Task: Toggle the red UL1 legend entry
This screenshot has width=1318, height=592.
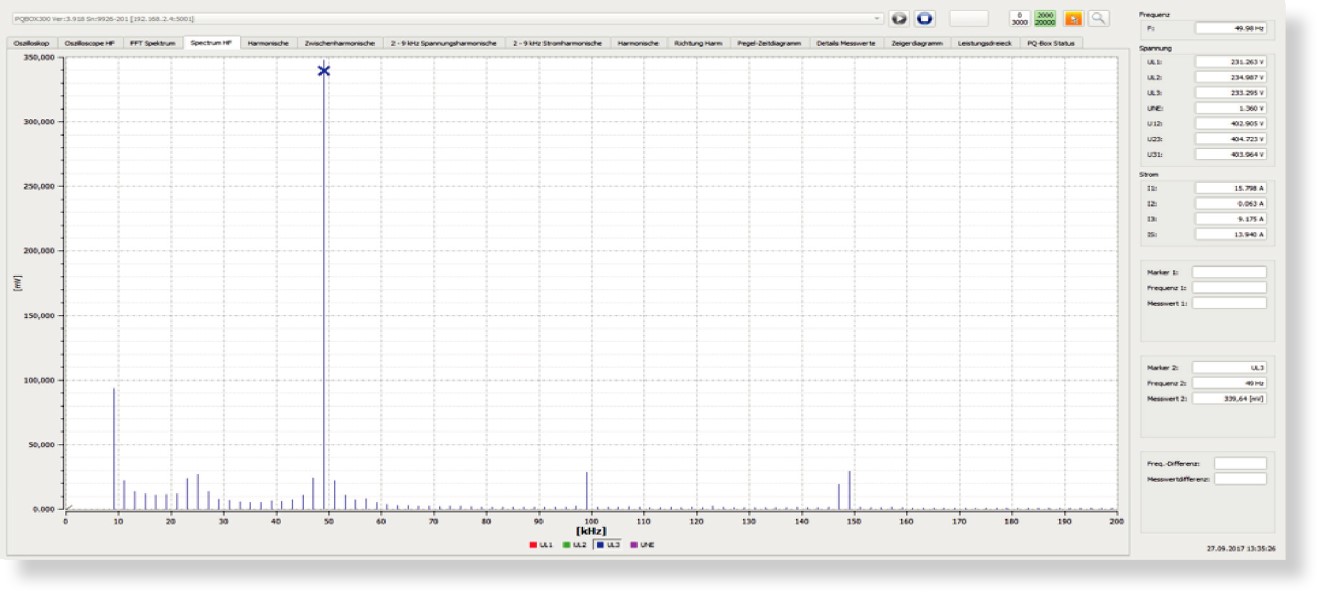Action: point(541,545)
